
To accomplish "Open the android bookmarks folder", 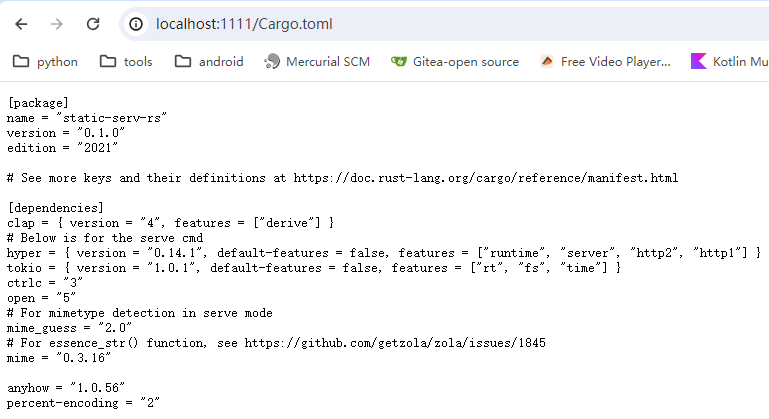I will (x=209, y=62).
